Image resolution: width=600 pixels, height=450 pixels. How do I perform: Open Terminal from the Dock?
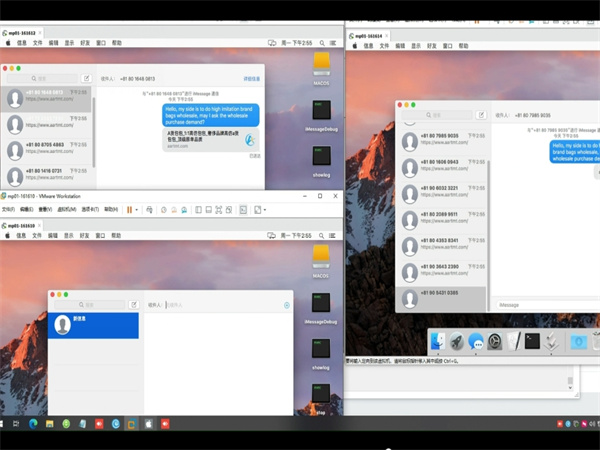click(532, 342)
